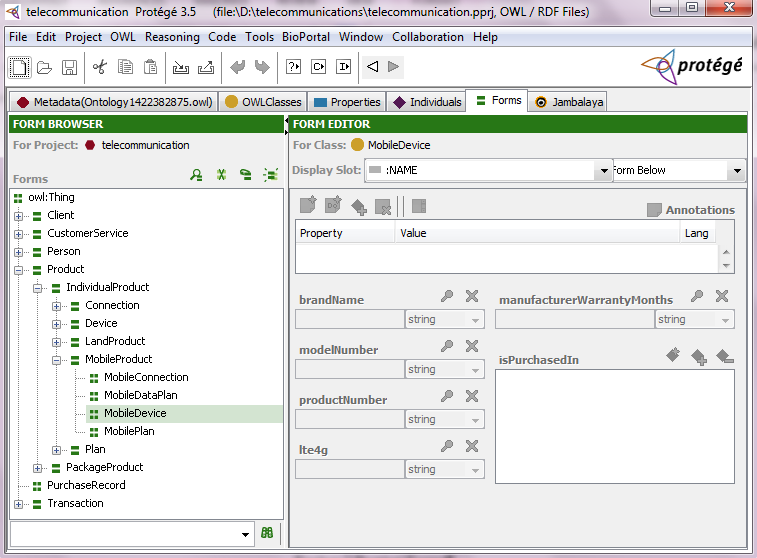Screen dimensions: 757x558
Task: Click the last Forms browser toolbar icon
Action: coord(270,175)
